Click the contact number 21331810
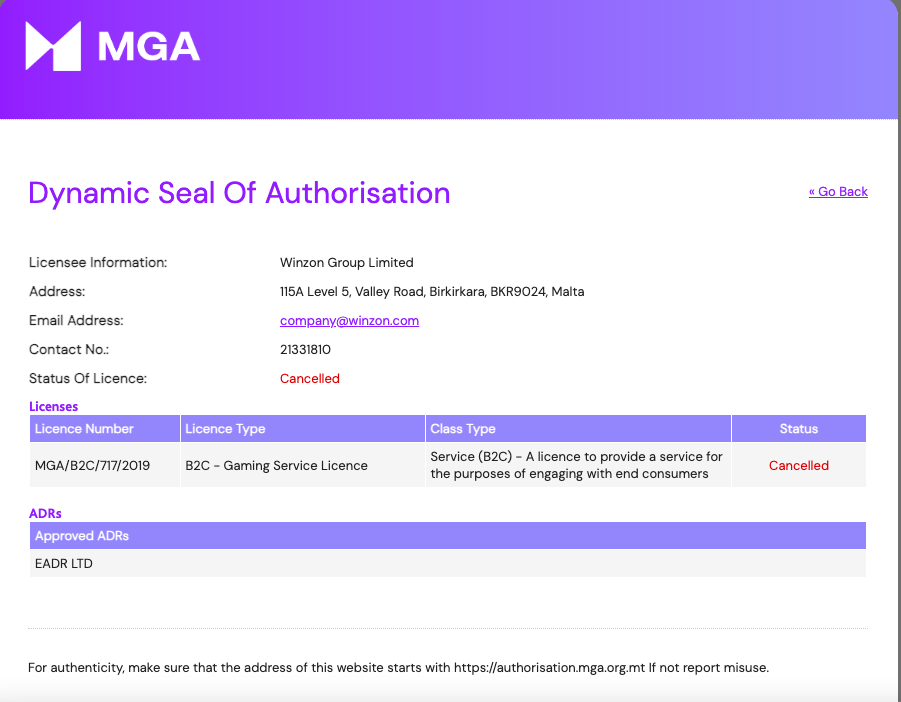This screenshot has height=702, width=901. [305, 350]
